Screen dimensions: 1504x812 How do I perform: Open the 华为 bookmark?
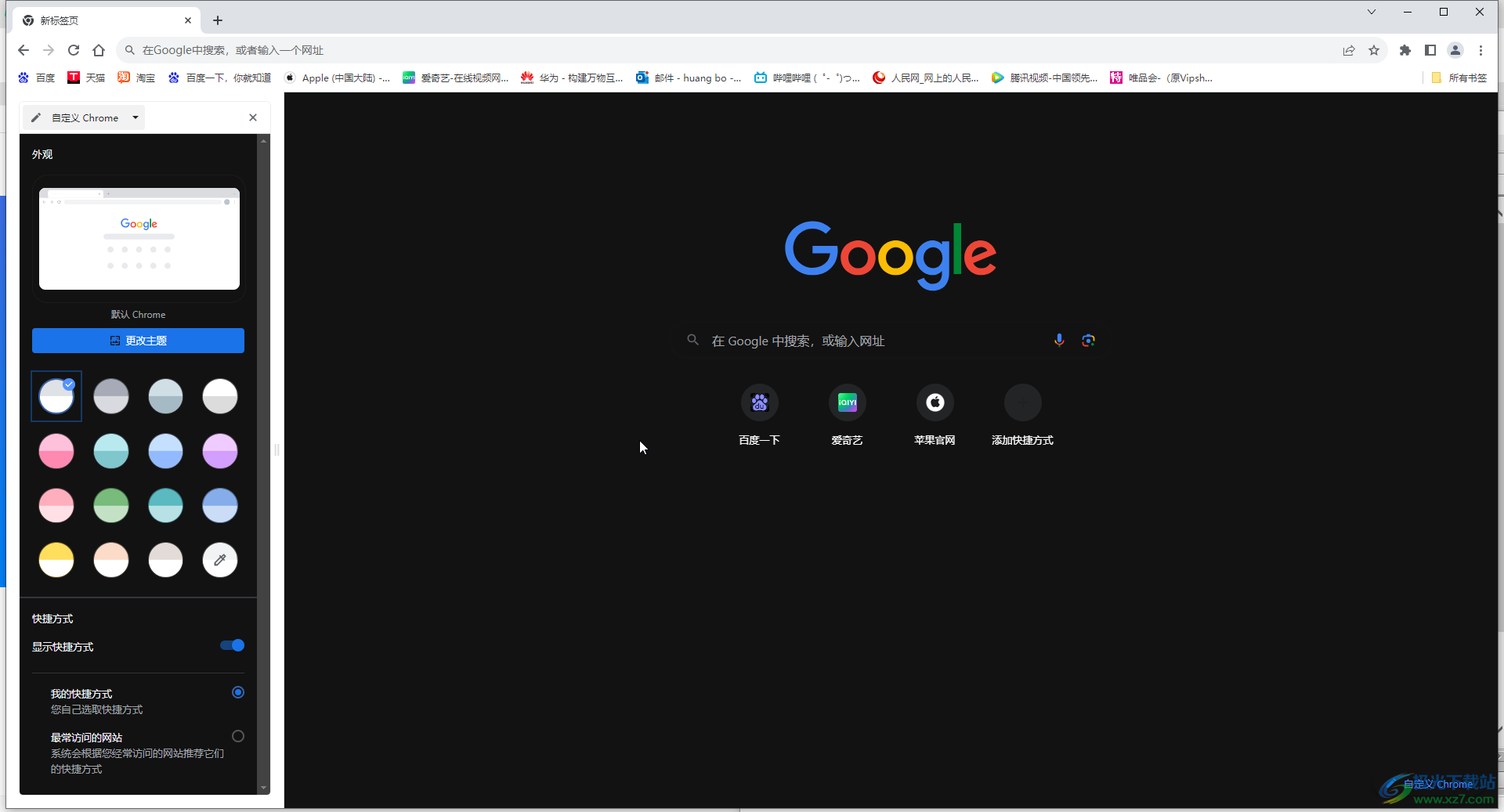572,78
